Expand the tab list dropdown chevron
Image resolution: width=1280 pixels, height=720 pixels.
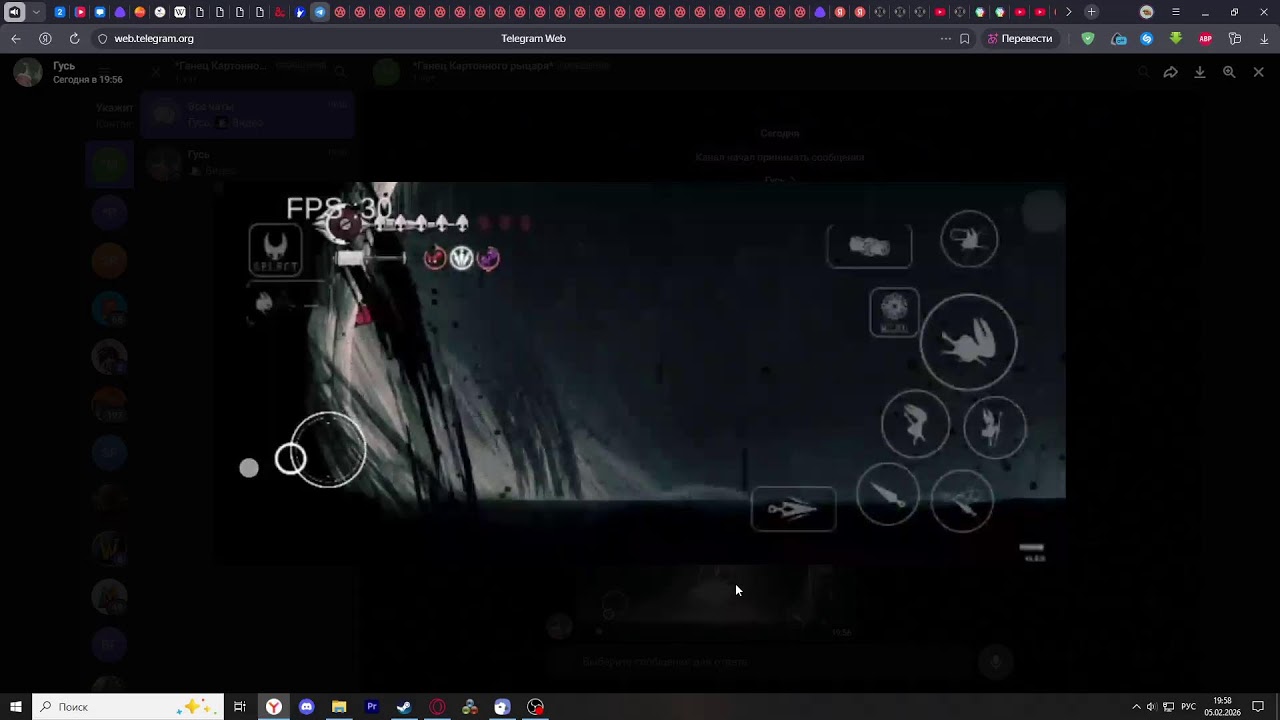[x=36, y=12]
